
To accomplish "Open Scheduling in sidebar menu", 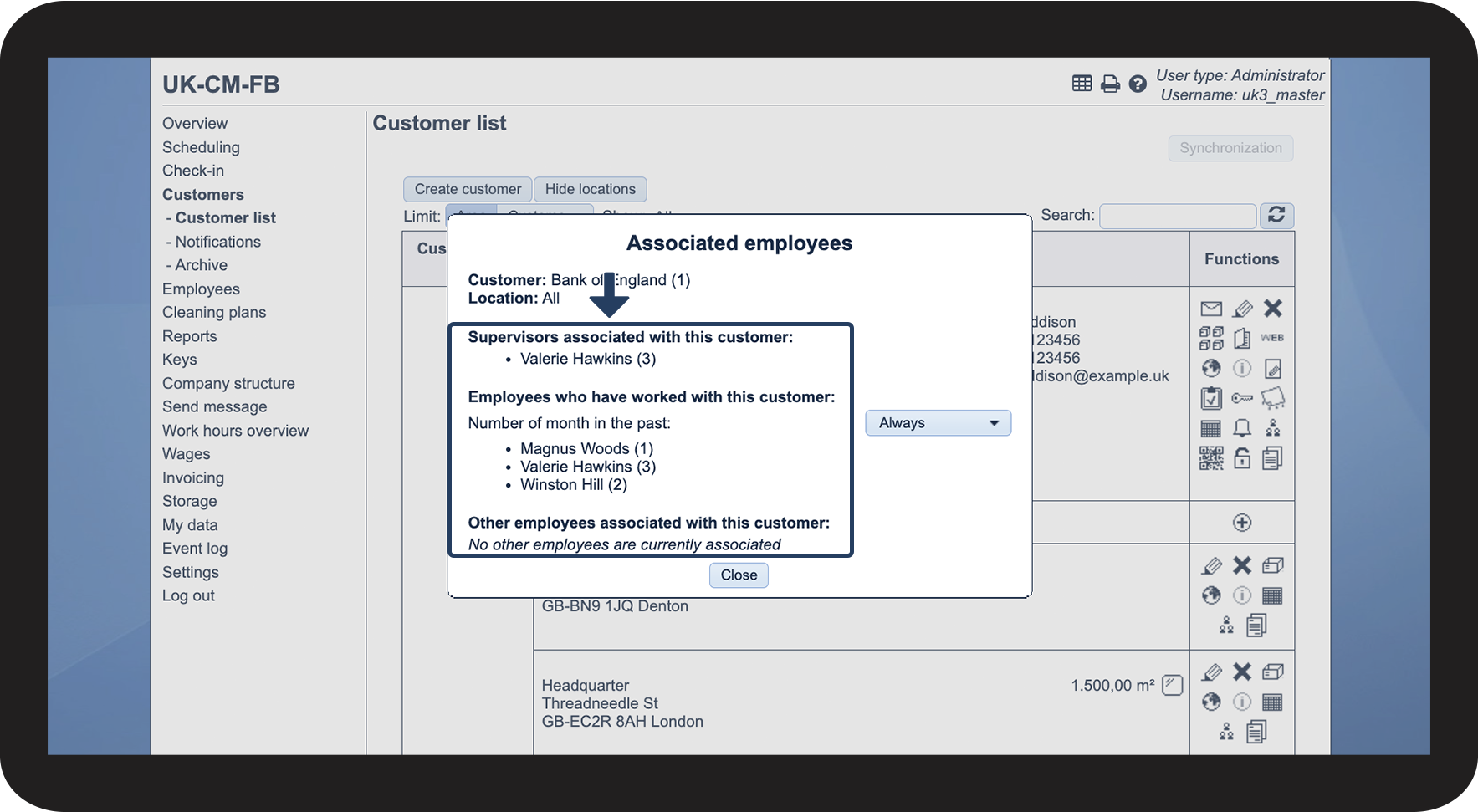I will click(201, 147).
